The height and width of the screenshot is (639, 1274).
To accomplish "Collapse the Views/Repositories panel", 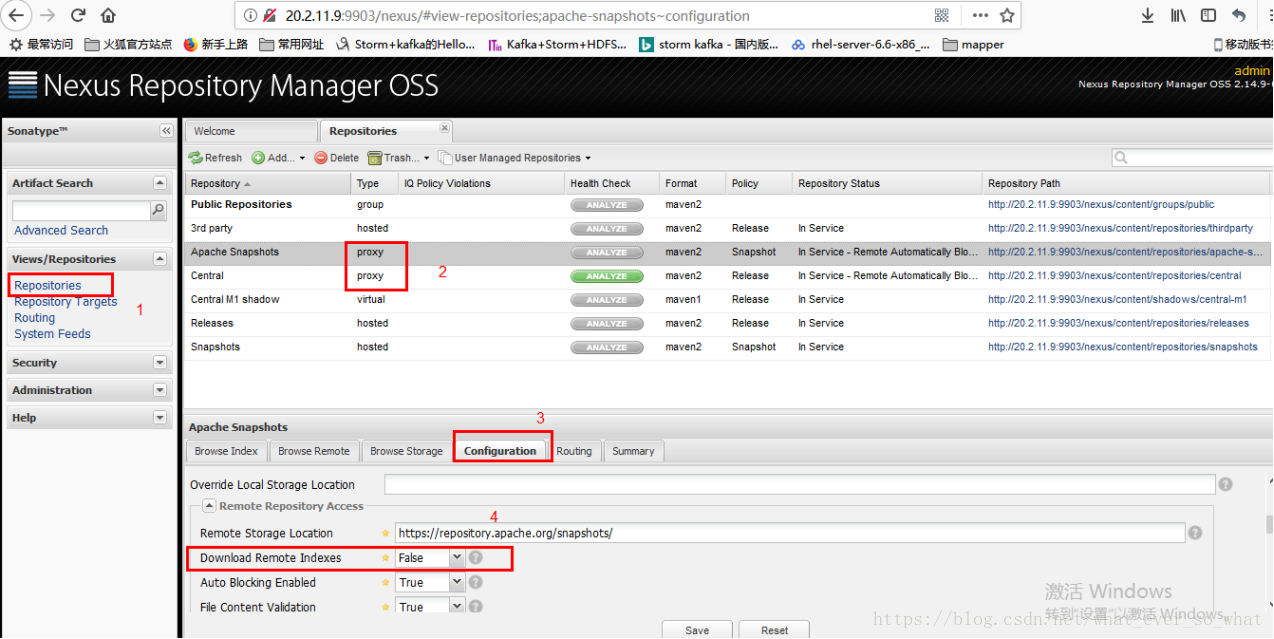I will click(160, 259).
